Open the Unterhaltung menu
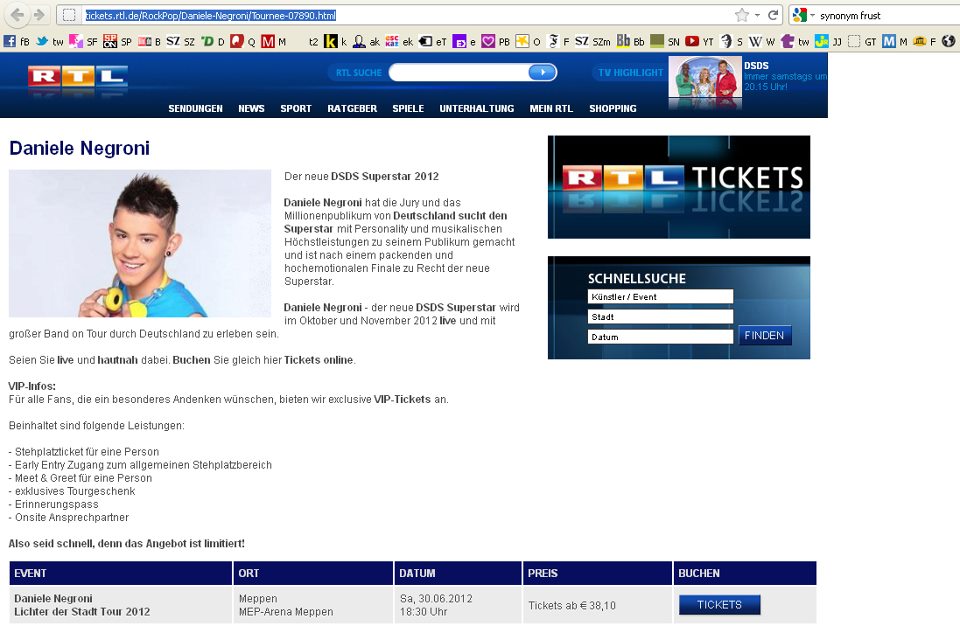Viewport: 960px width, 633px height. click(476, 108)
